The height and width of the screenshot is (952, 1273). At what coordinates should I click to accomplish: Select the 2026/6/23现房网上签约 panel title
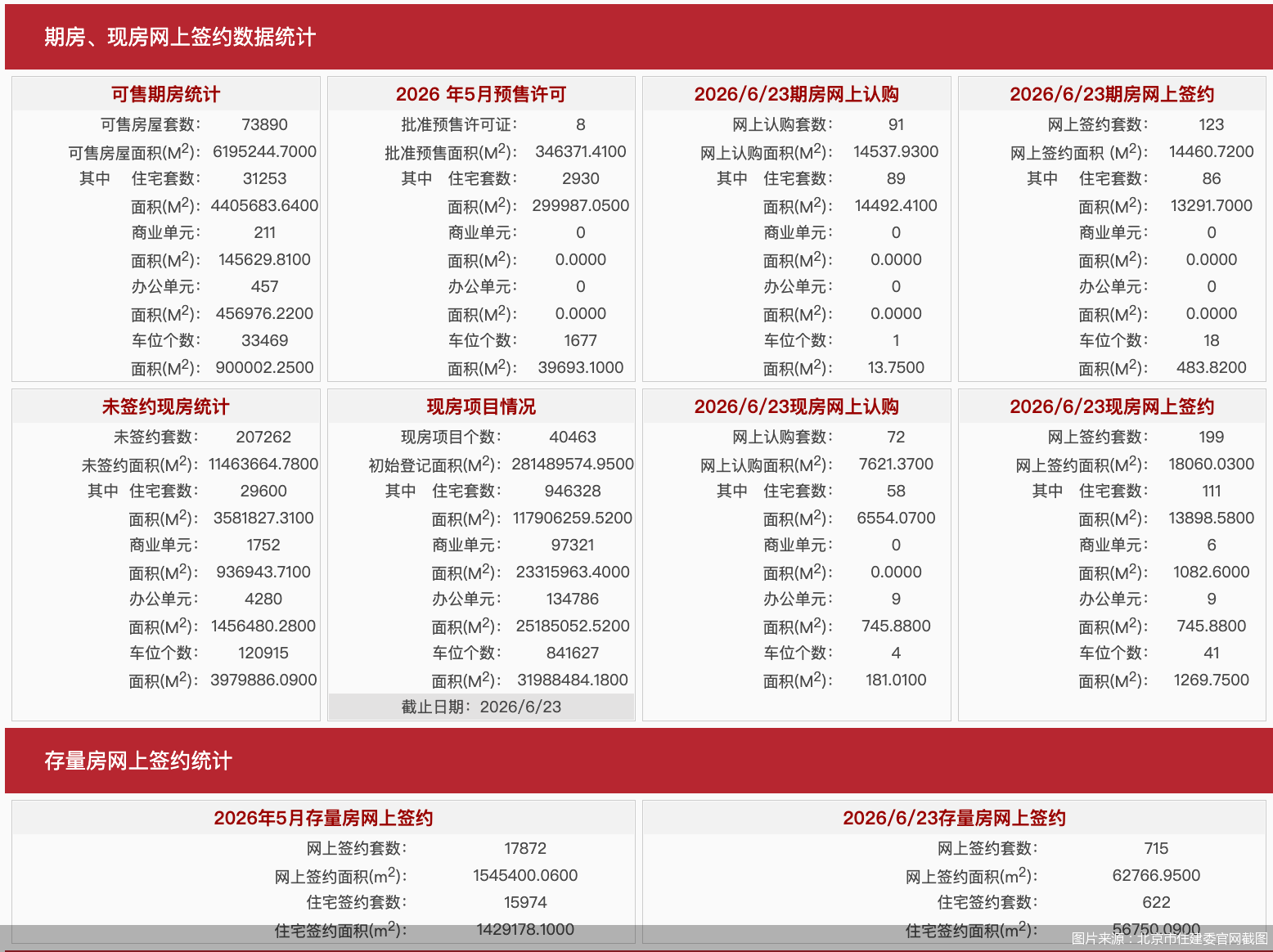click(1112, 406)
